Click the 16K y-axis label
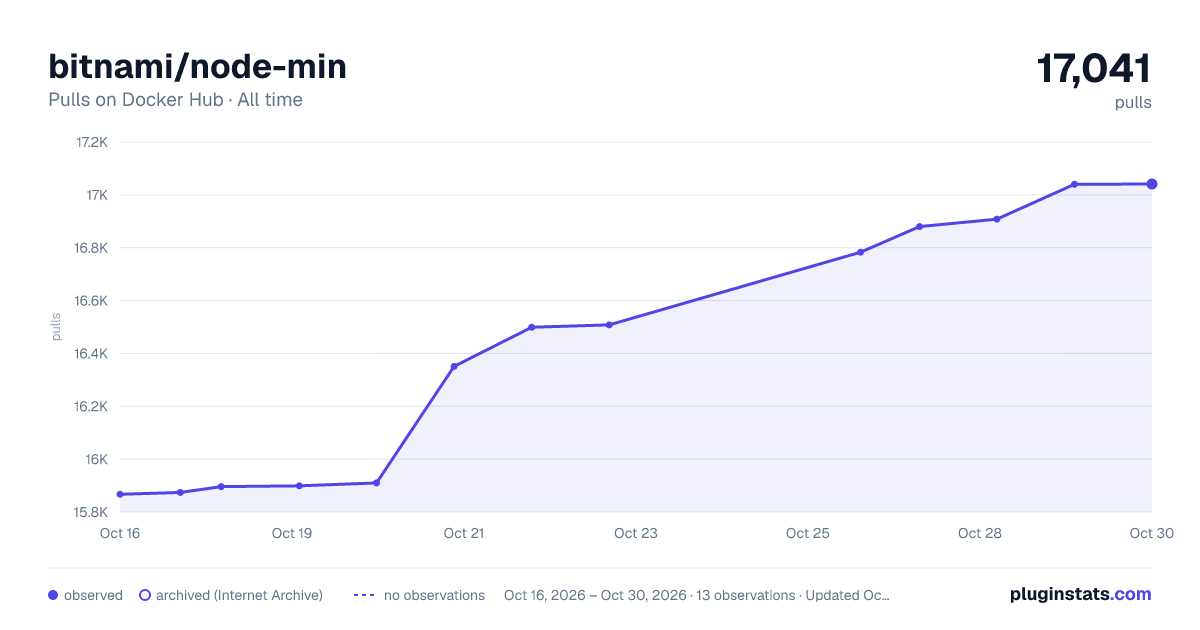Viewport: 1200px width, 630px height. coord(97,460)
